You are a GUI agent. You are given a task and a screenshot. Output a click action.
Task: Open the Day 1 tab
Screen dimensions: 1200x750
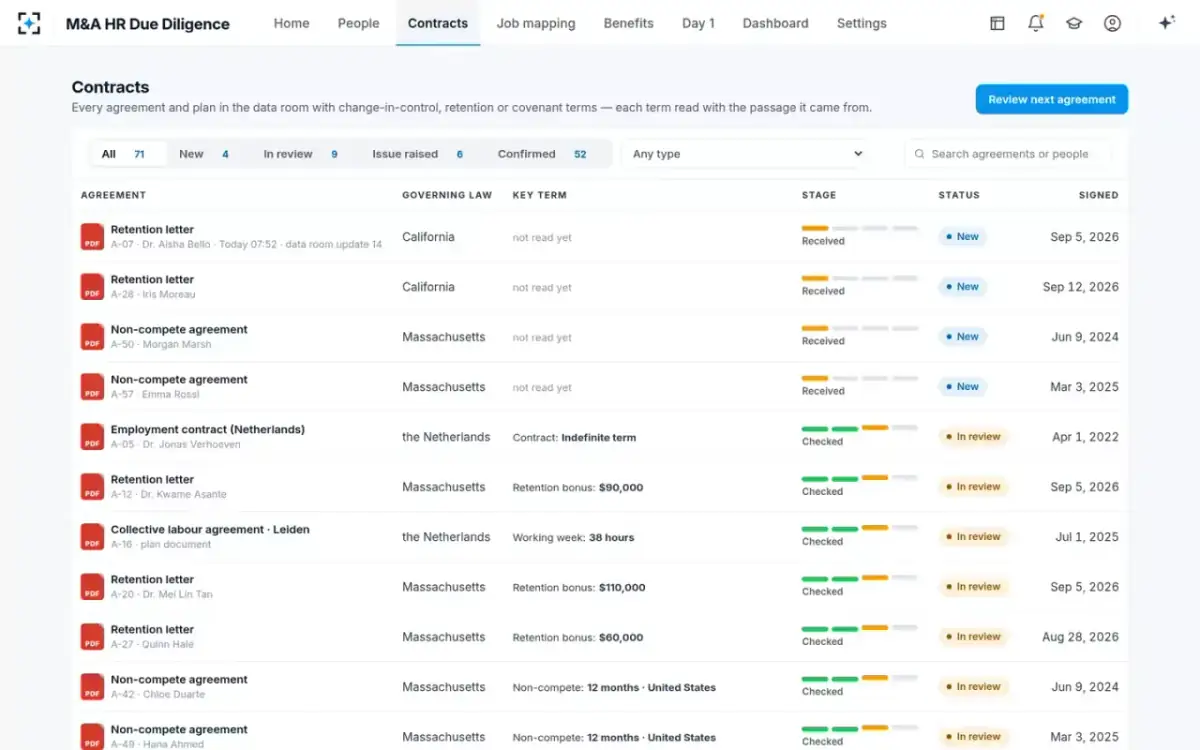point(698,23)
